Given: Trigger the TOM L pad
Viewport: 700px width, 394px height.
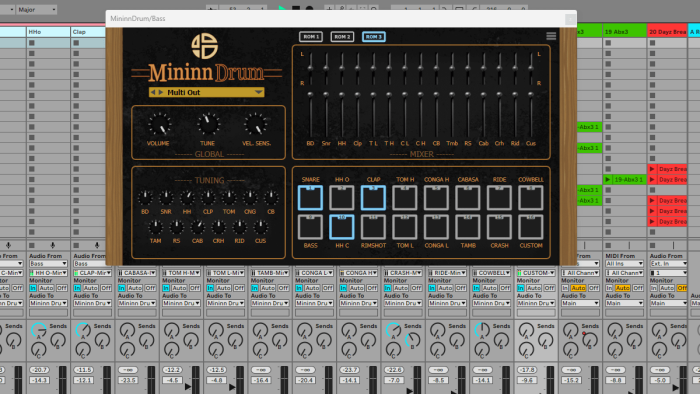Looking at the screenshot, I should (x=404, y=227).
